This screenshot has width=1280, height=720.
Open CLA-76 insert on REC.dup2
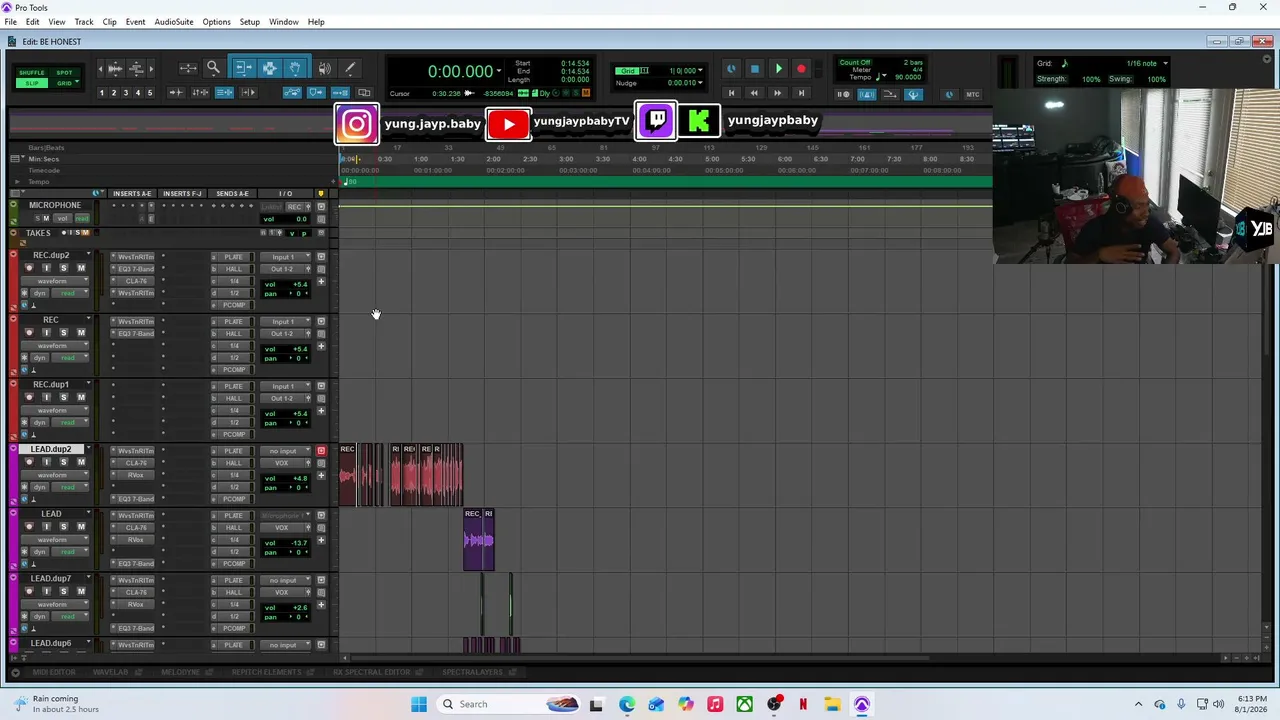(x=135, y=281)
